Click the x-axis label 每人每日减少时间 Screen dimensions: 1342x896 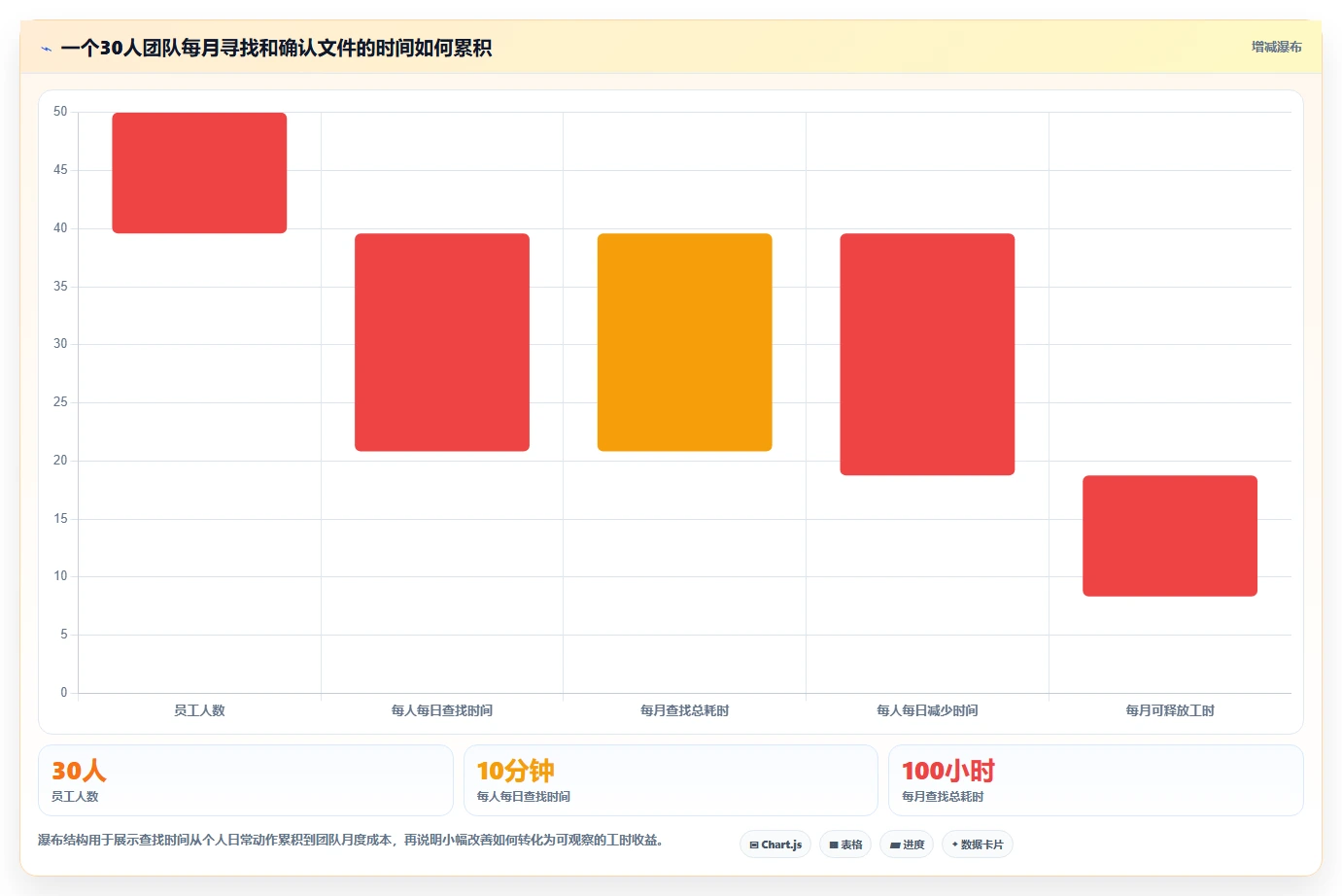coord(927,710)
